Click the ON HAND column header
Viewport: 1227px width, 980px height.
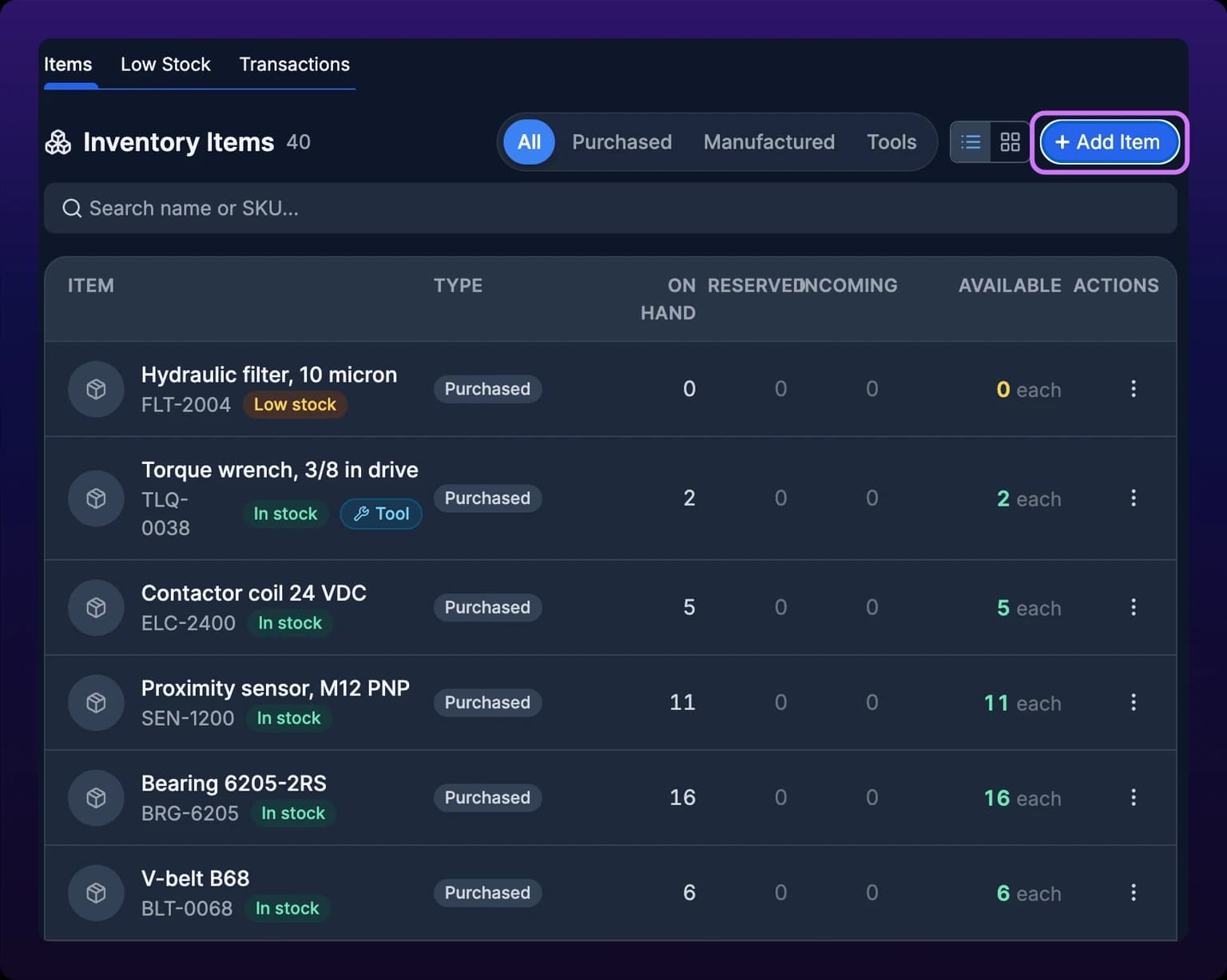tap(668, 299)
